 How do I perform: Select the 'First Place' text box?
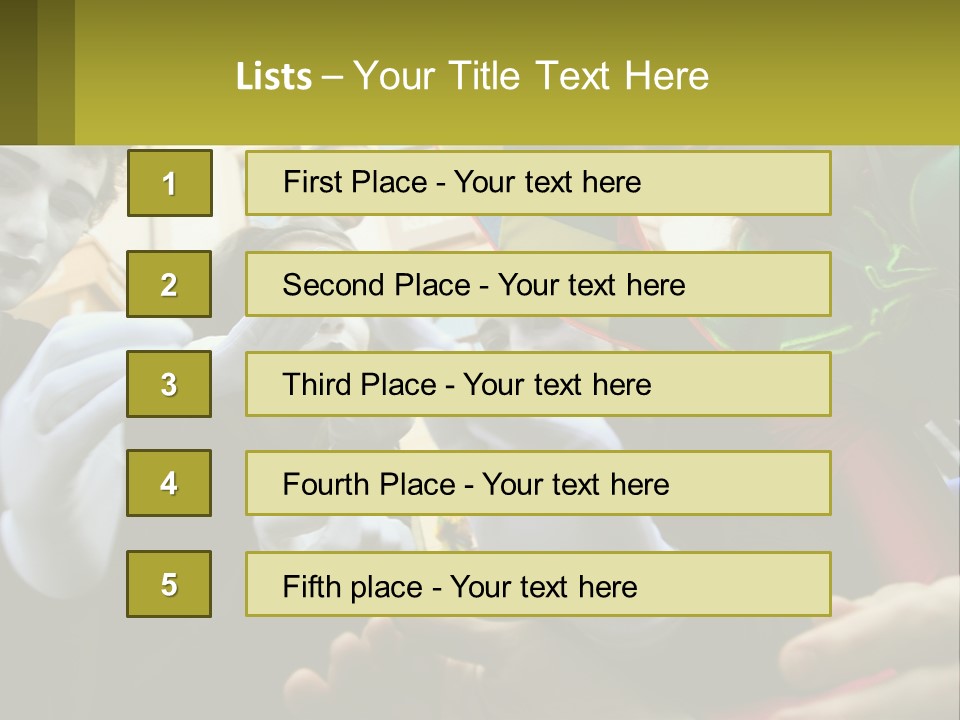[x=538, y=183]
